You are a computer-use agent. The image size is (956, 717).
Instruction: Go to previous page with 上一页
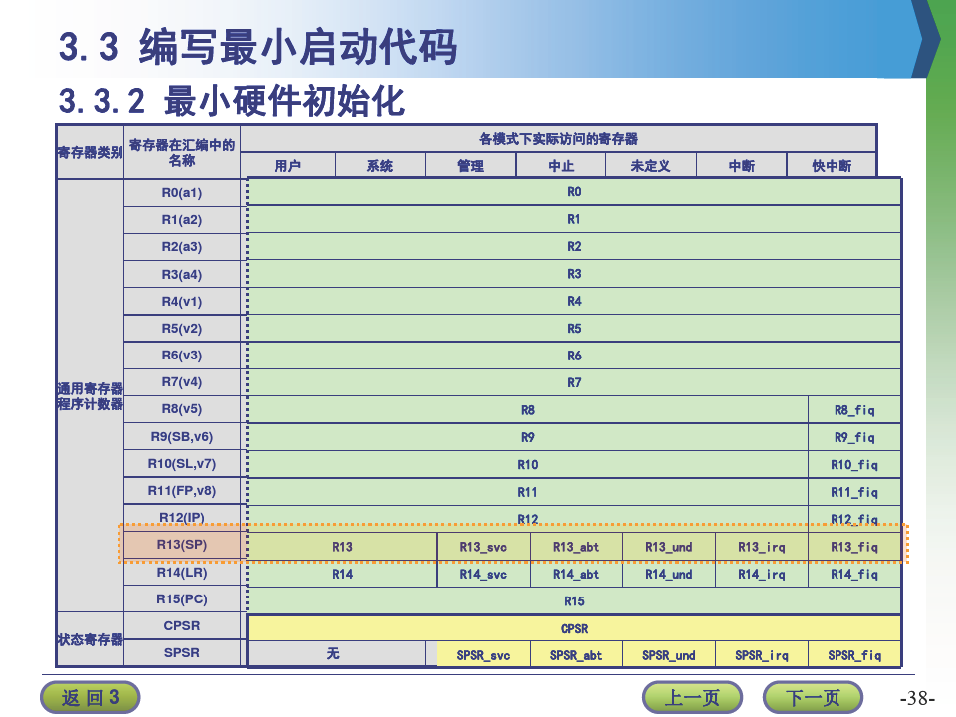[x=692, y=697]
